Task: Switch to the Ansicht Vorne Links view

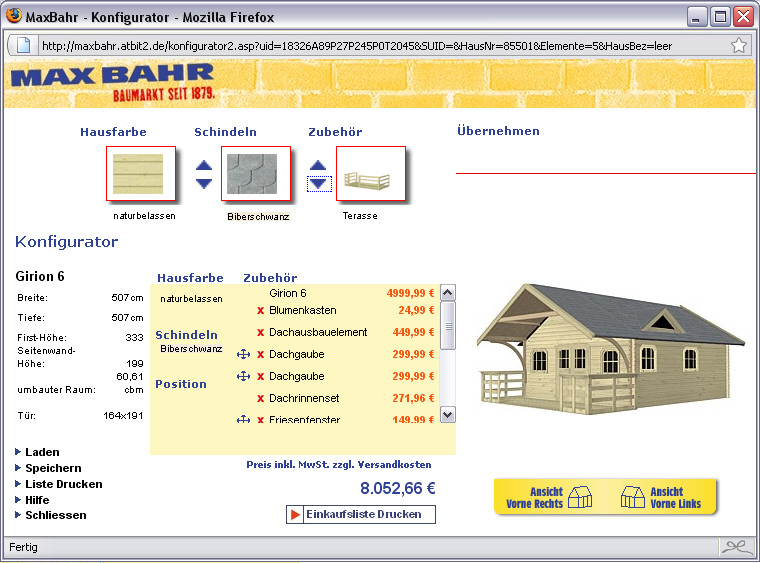Action: (x=661, y=497)
